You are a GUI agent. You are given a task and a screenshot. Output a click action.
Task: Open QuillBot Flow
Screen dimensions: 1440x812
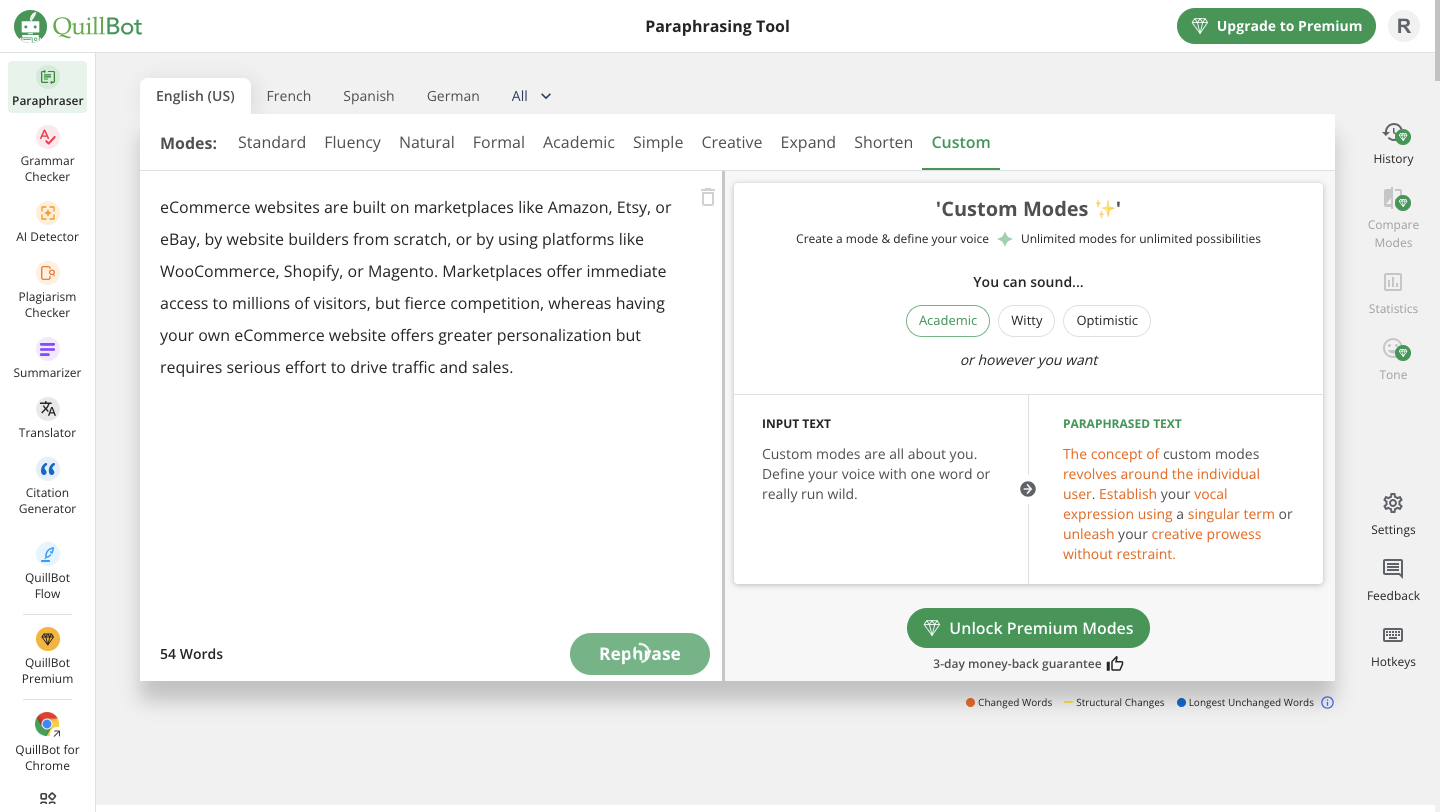47,572
